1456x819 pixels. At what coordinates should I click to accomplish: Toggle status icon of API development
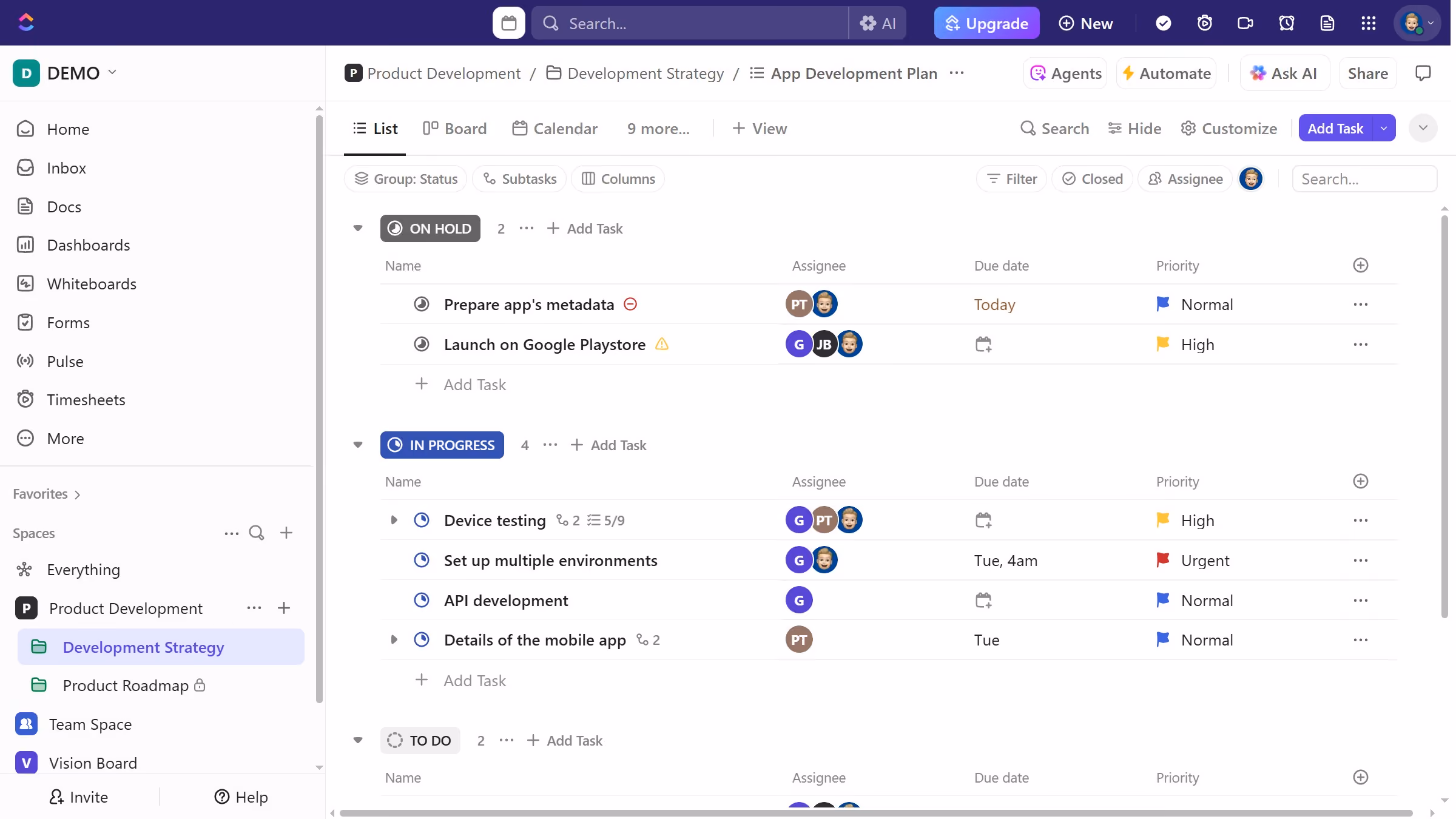[421, 600]
